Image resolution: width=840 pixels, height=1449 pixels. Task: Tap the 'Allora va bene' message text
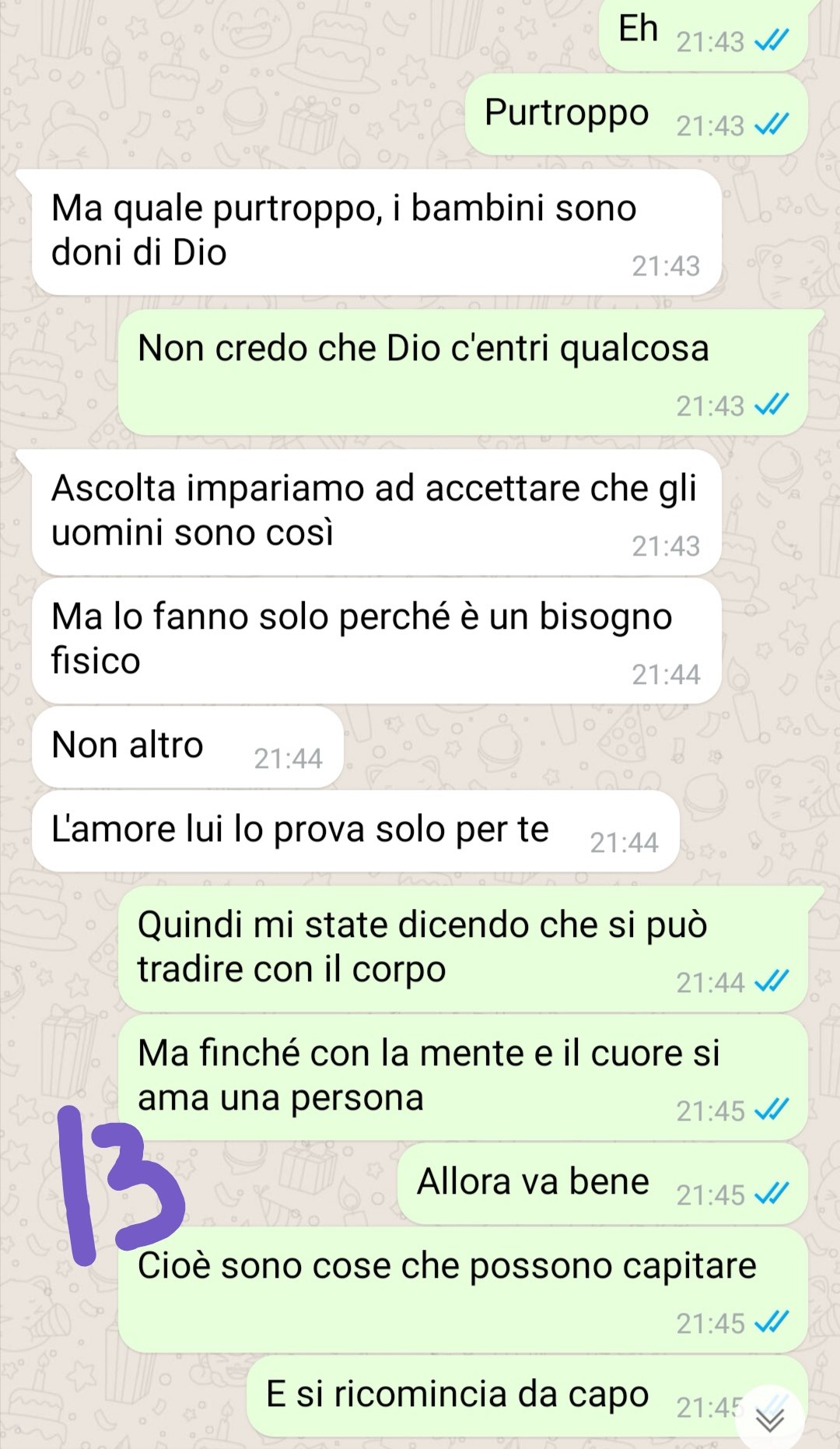tap(533, 1181)
